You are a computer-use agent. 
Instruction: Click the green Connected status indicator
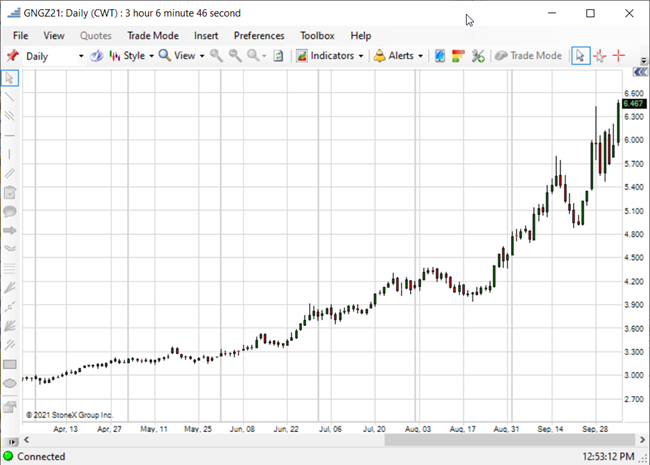tap(8, 456)
